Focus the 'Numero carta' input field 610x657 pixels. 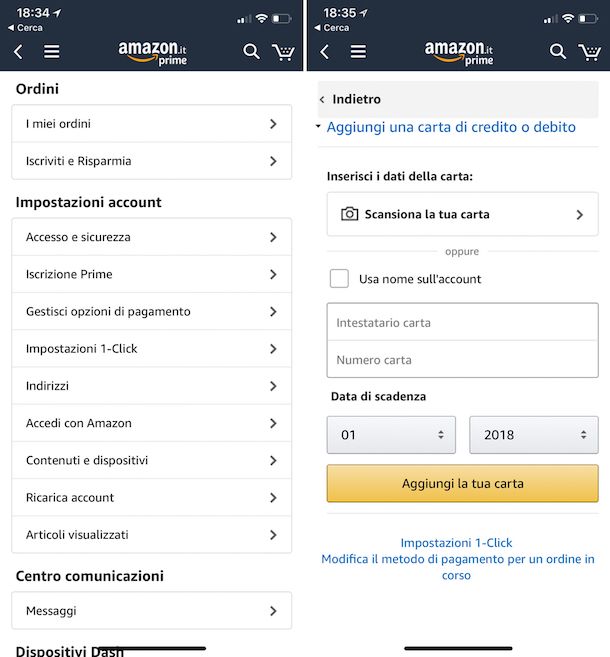462,360
